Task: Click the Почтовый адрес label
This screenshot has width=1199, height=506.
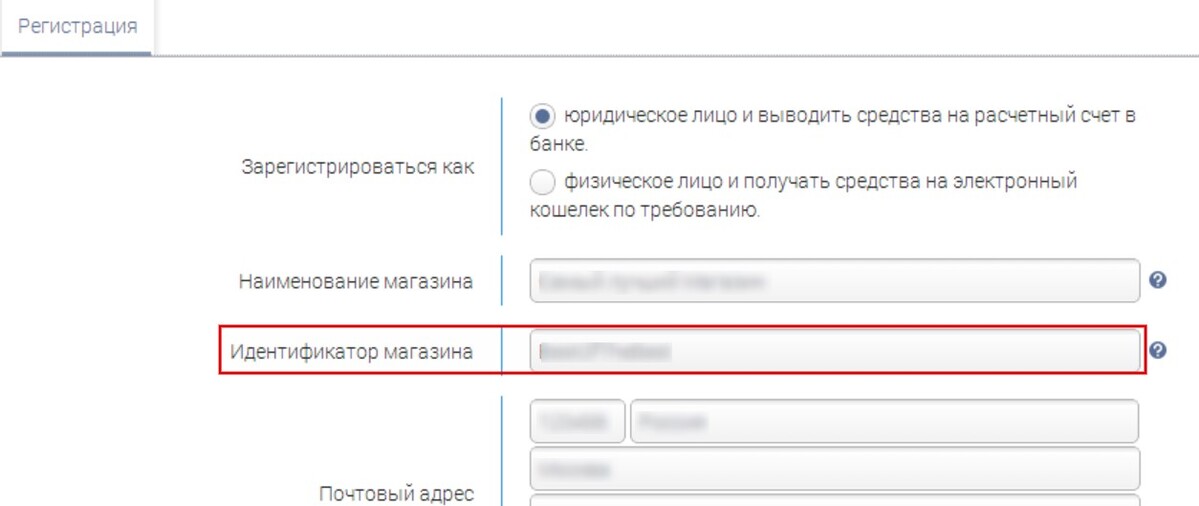Action: 397,494
